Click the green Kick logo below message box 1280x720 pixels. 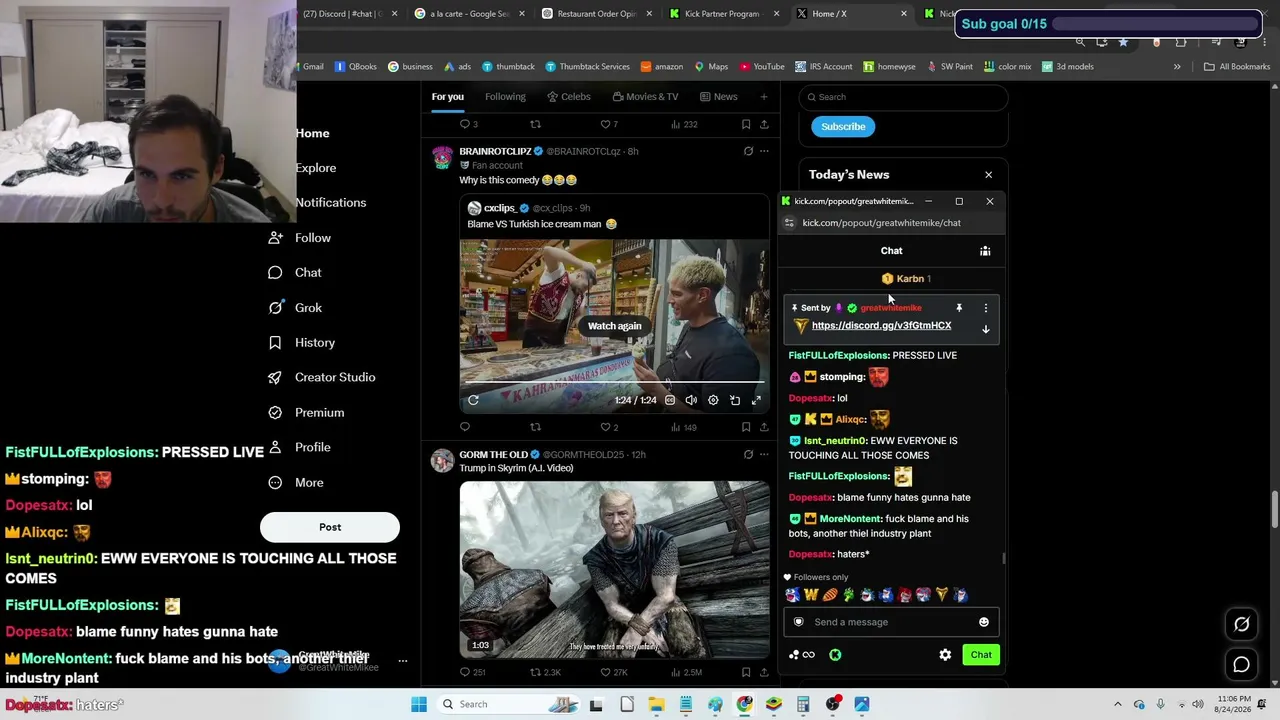(x=835, y=655)
